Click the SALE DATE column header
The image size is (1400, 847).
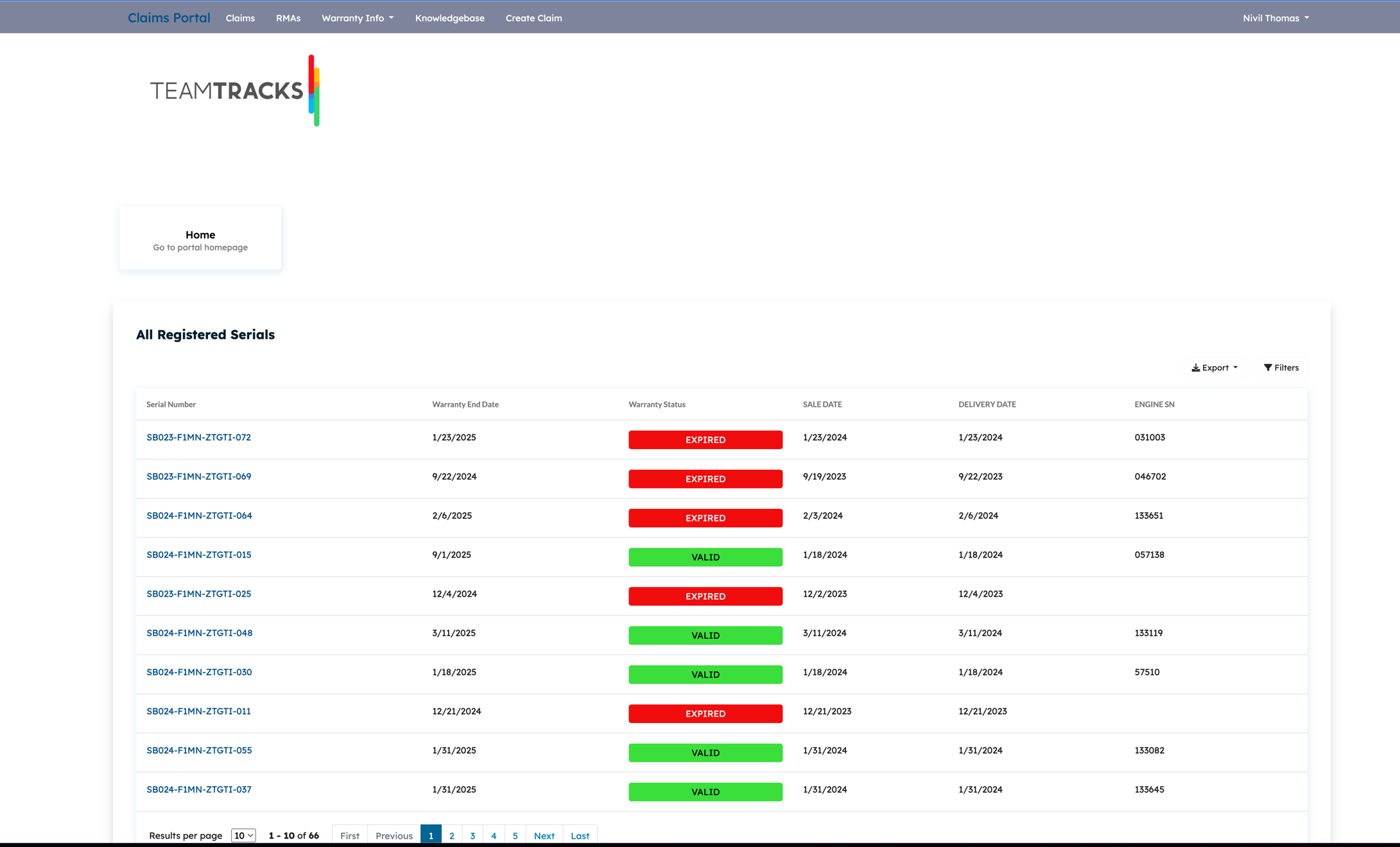pos(822,404)
